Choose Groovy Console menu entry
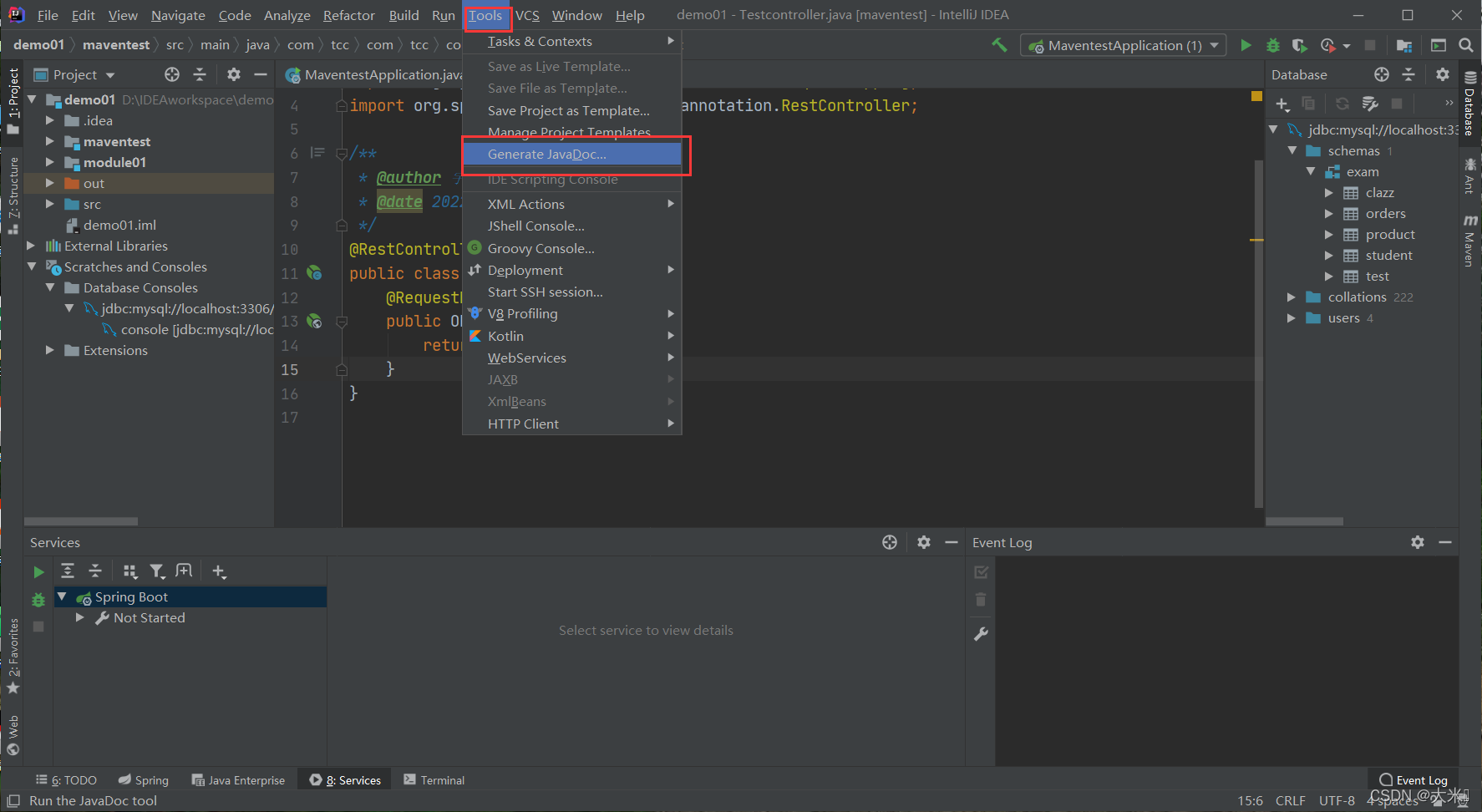 click(x=572, y=248)
